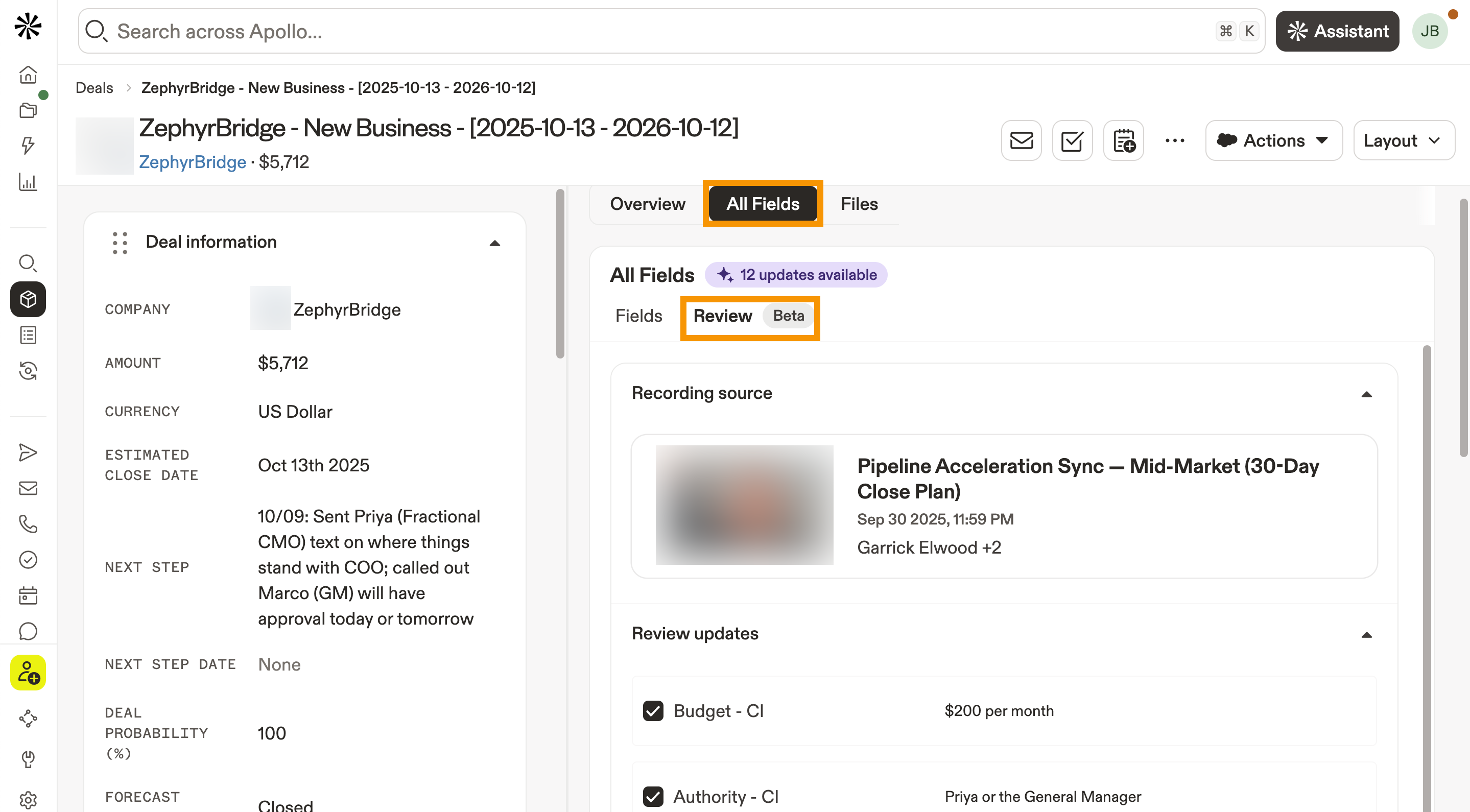Open the Analytics bar chart sidebar icon
This screenshot has width=1470, height=812.
[x=28, y=182]
